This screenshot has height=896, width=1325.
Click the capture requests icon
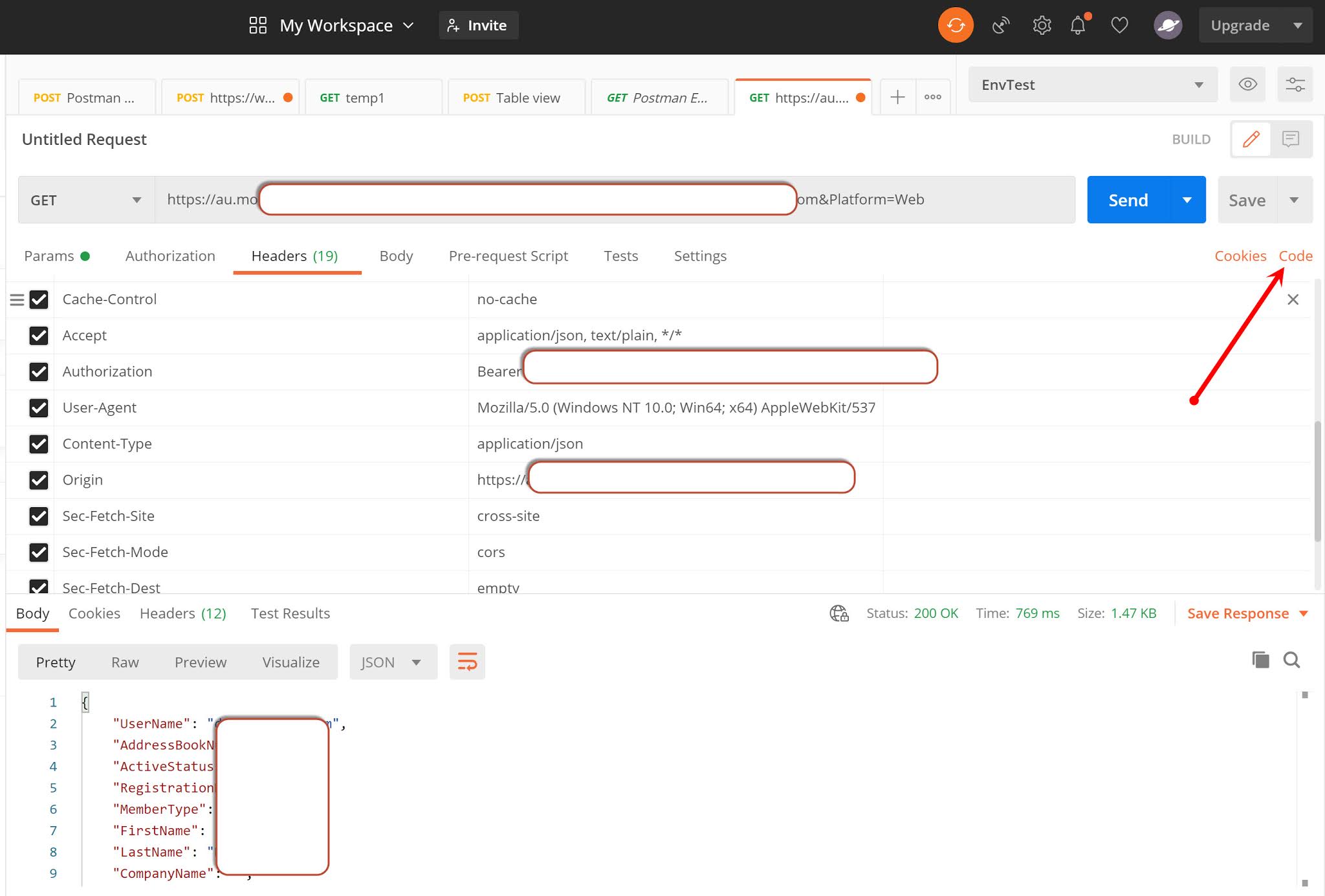(1000, 25)
